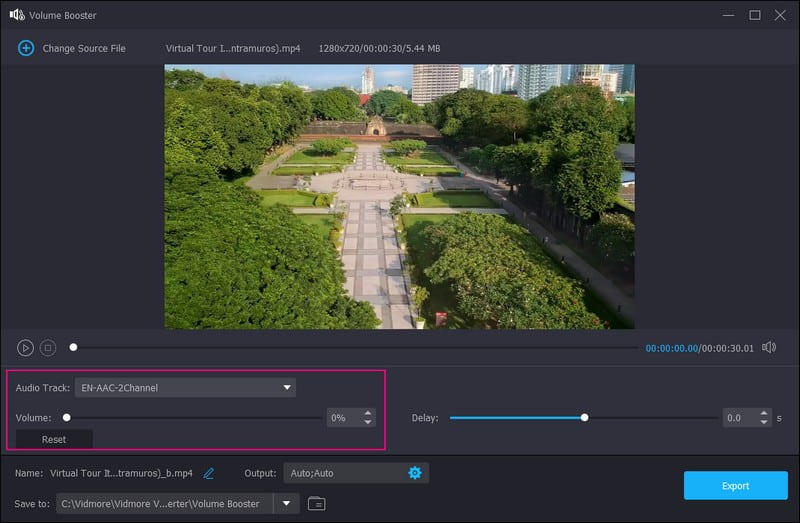Stop the video playback

coord(48,348)
